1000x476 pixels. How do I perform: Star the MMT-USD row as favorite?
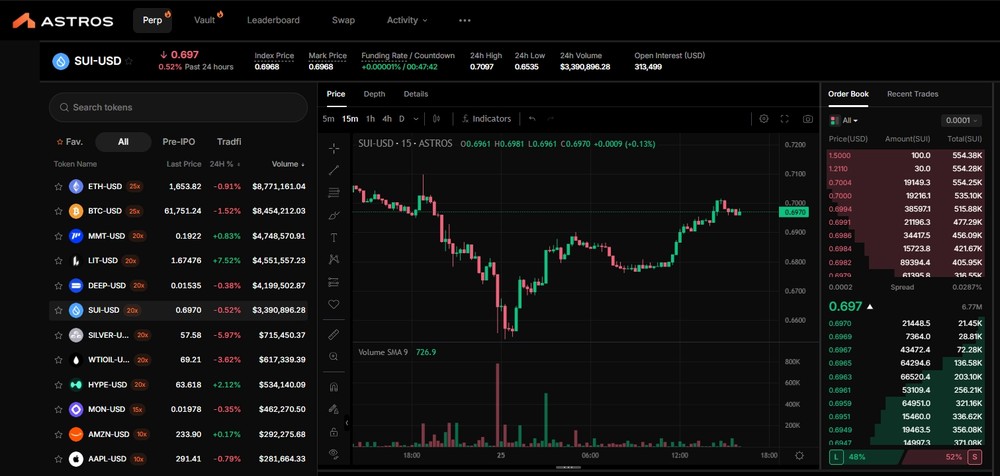point(58,236)
